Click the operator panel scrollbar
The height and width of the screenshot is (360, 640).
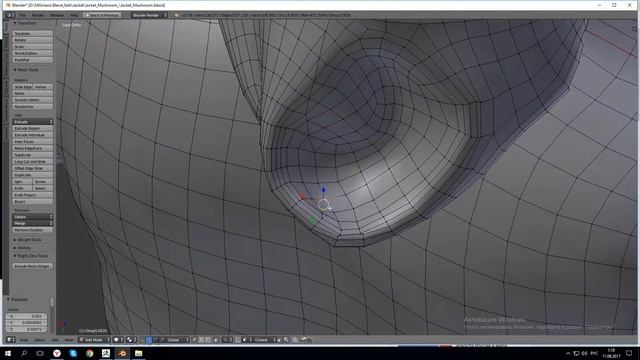click(52, 302)
